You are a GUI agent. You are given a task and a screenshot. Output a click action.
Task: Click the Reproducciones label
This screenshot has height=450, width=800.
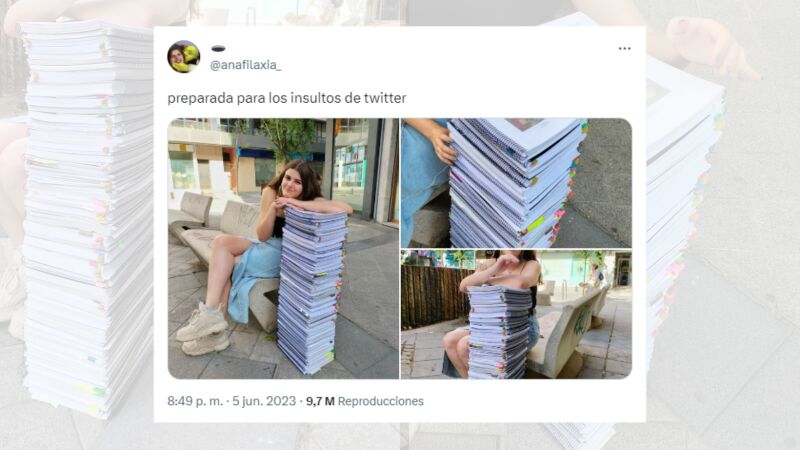[381, 402]
